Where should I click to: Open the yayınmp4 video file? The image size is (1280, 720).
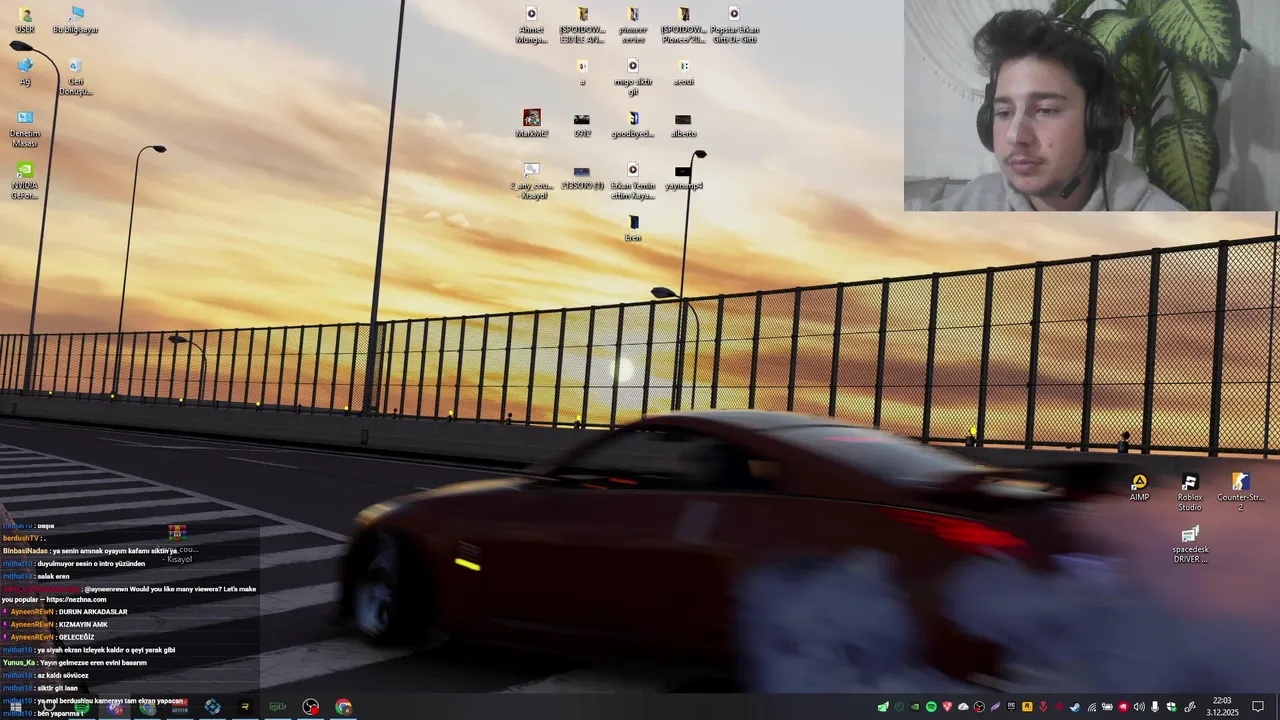pos(683,176)
